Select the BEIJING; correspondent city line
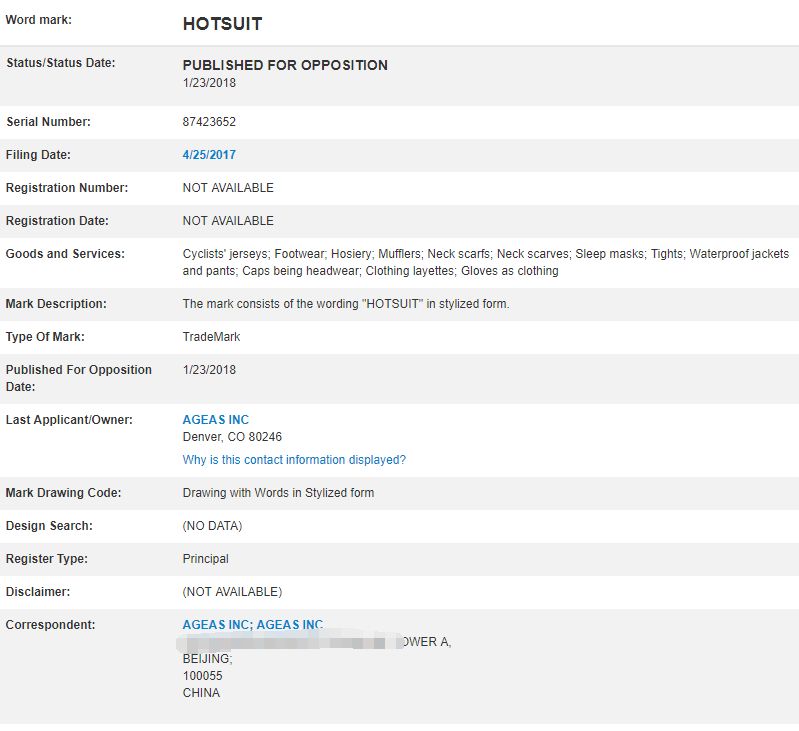This screenshot has height=731, width=799. [207, 659]
